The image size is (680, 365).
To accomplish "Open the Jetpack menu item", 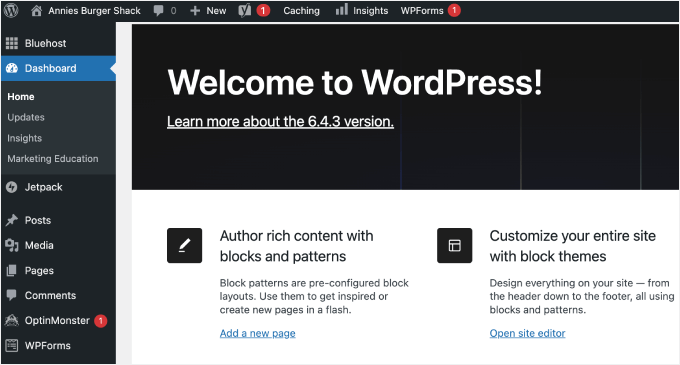I will 43,187.
